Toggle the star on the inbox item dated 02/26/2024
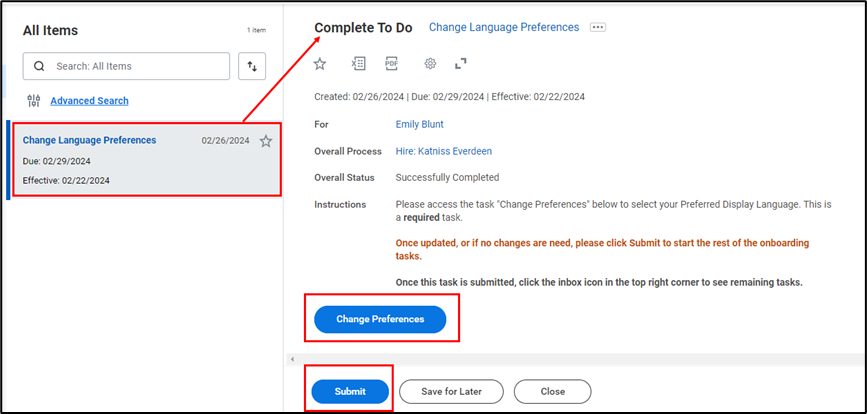 click(266, 141)
